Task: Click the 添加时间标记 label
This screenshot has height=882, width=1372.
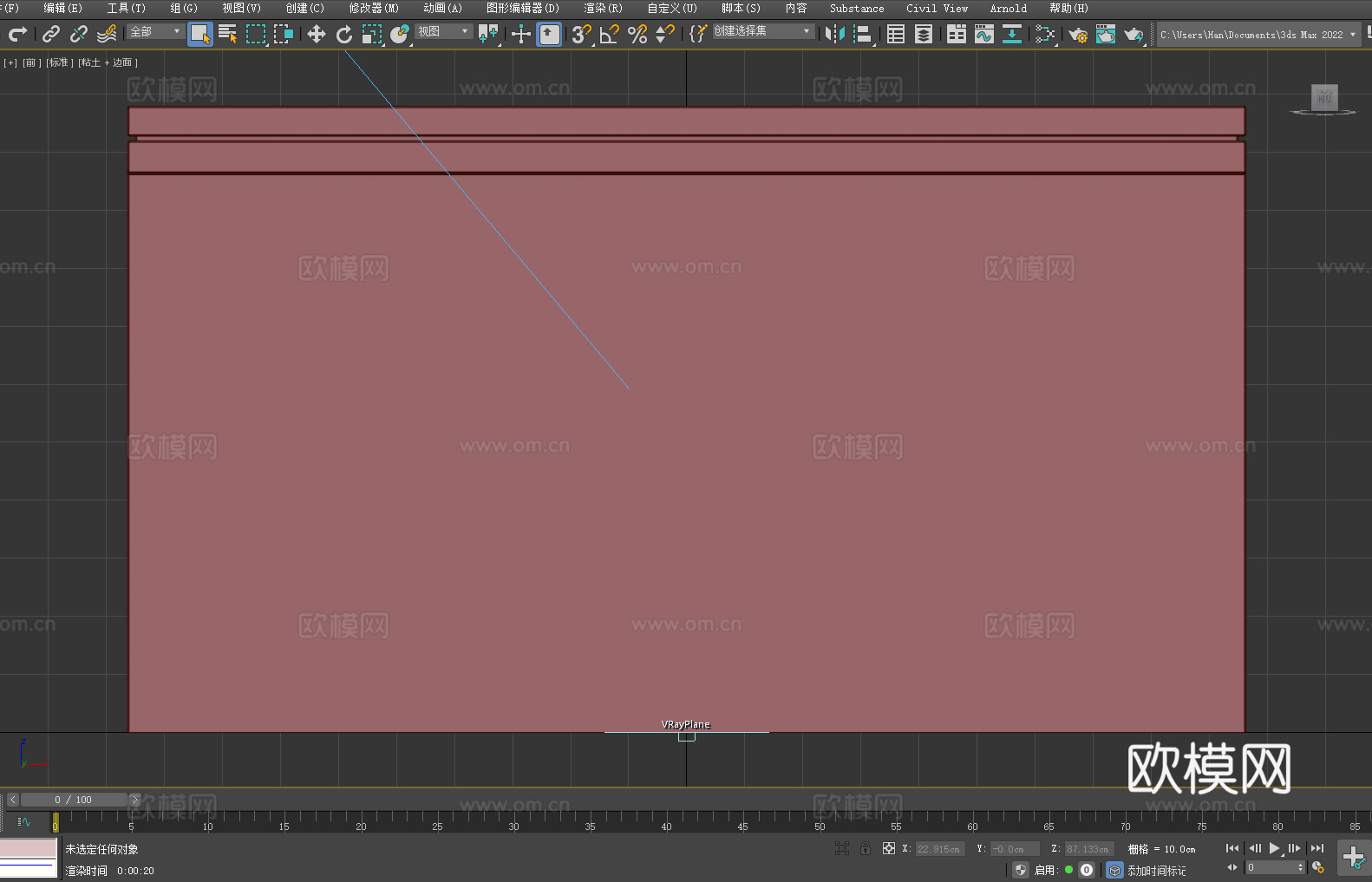Action: [1156, 870]
